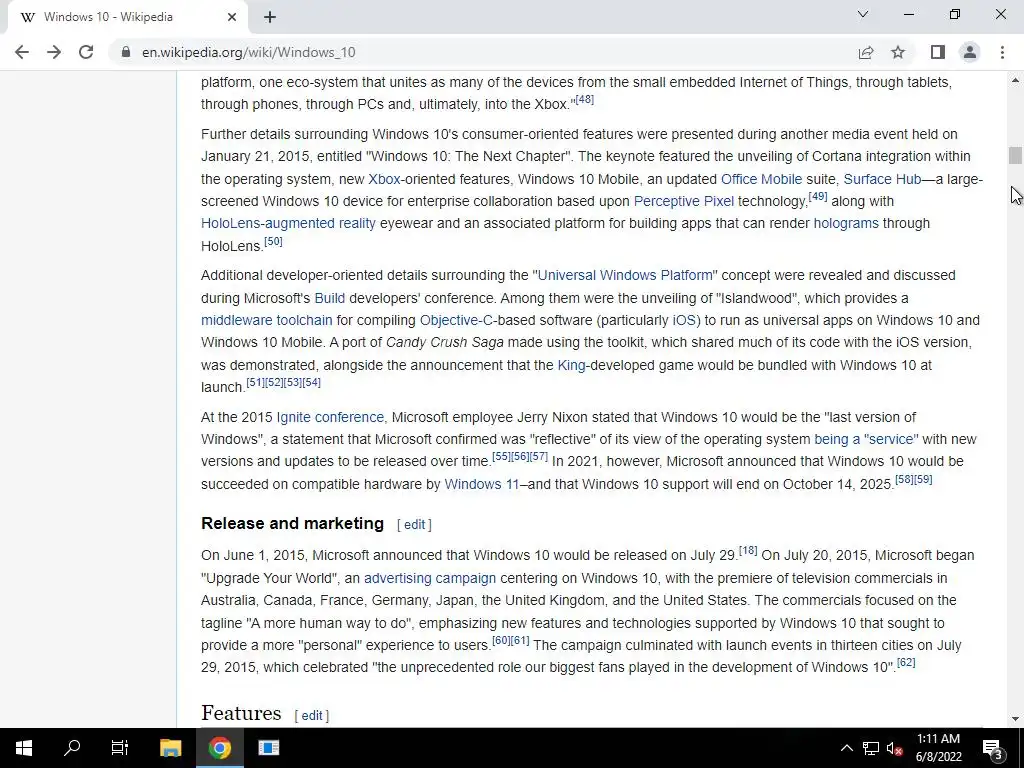This screenshot has width=1024, height=768.
Task: Edit the Features section
Action: pos(312,715)
